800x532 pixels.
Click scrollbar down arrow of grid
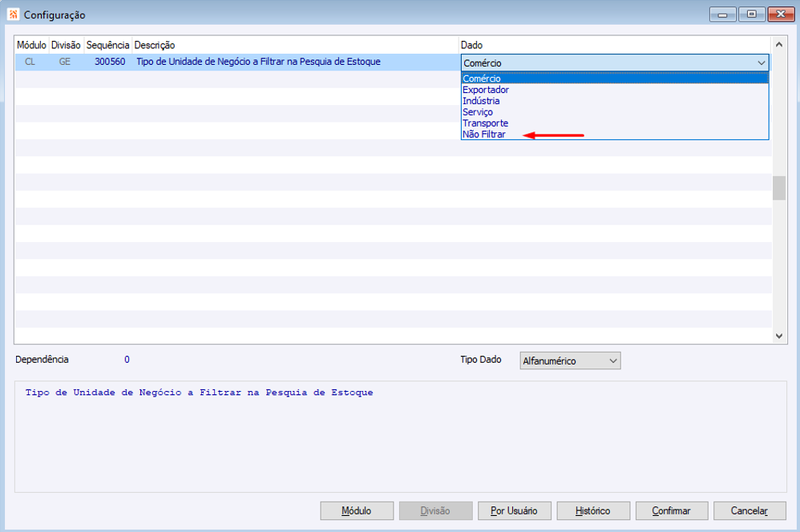[x=779, y=336]
